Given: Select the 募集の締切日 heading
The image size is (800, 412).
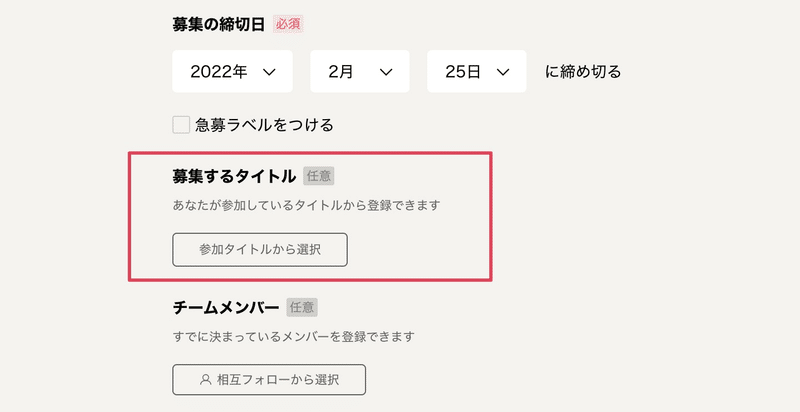Looking at the screenshot, I should coord(218,24).
